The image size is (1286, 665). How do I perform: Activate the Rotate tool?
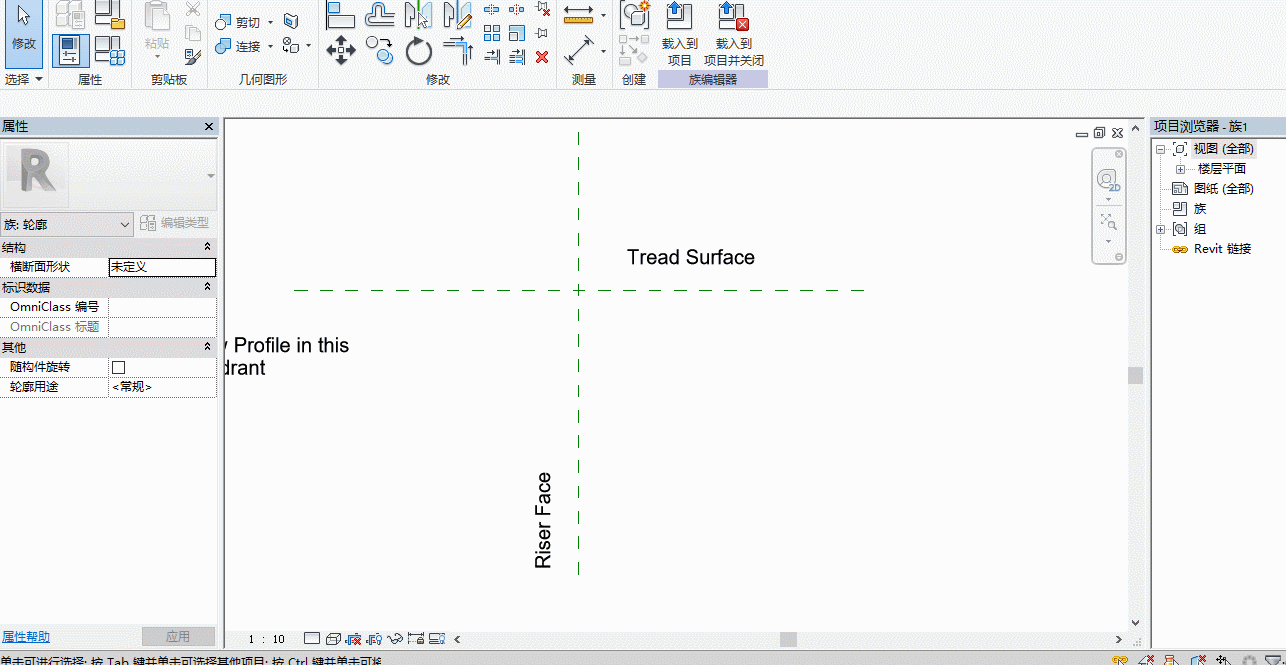tap(418, 50)
